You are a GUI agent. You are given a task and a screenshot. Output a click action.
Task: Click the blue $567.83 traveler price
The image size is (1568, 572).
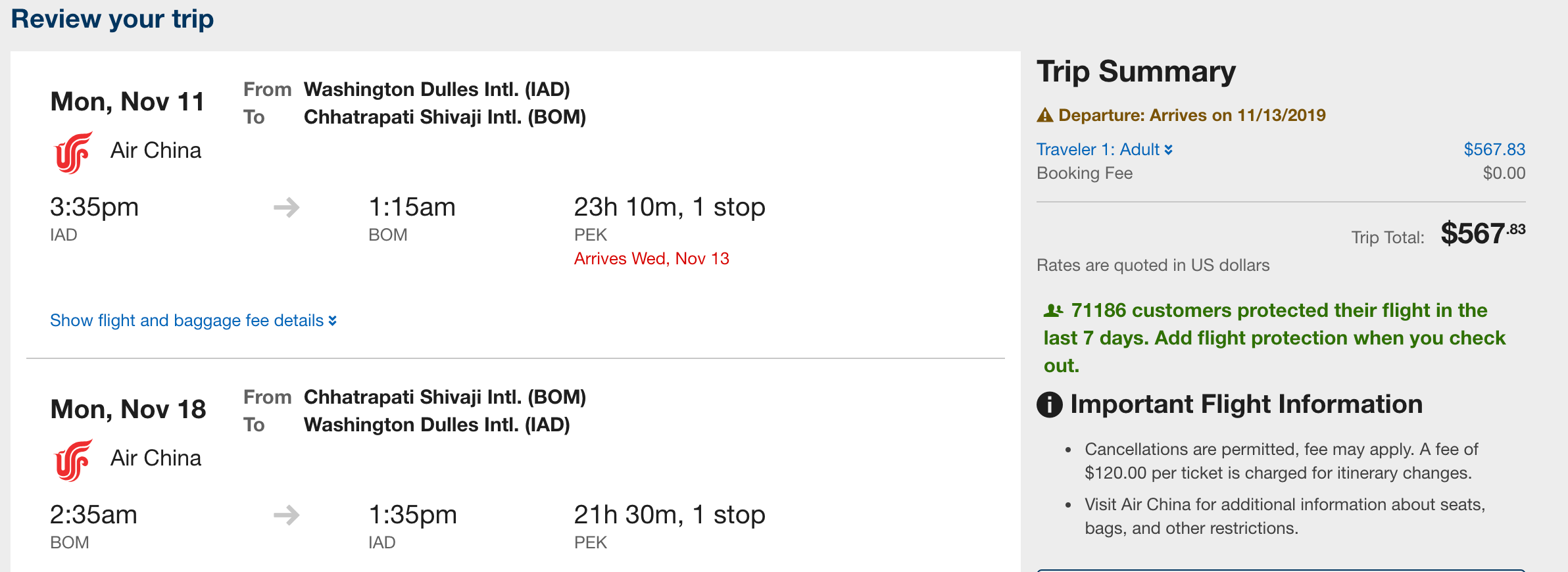tap(1494, 149)
